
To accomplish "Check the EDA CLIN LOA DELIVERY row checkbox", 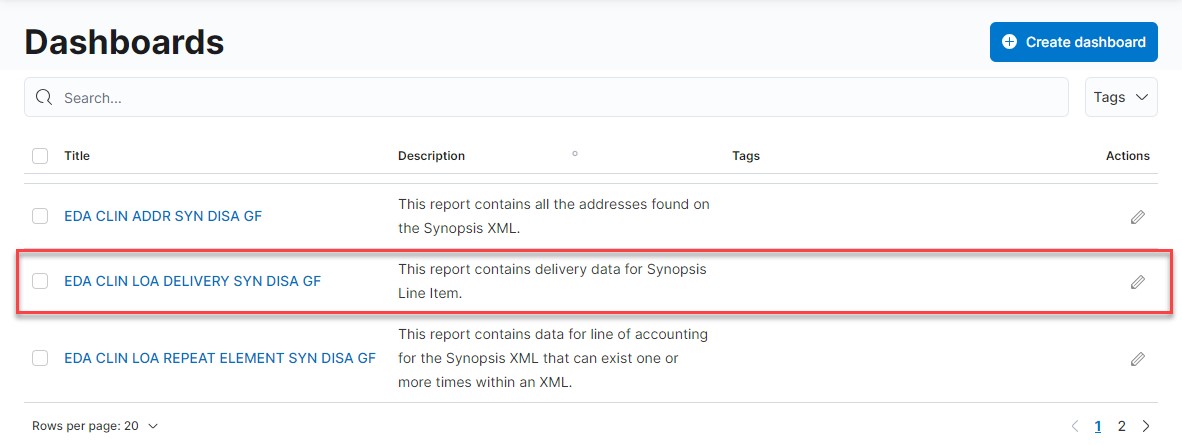I will coord(40,281).
